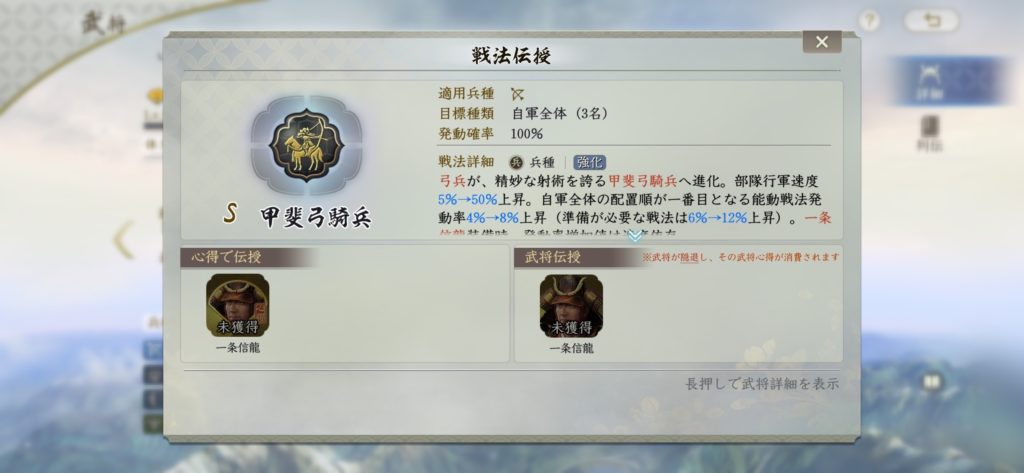Go to previous general with left chevron

tap(123, 240)
